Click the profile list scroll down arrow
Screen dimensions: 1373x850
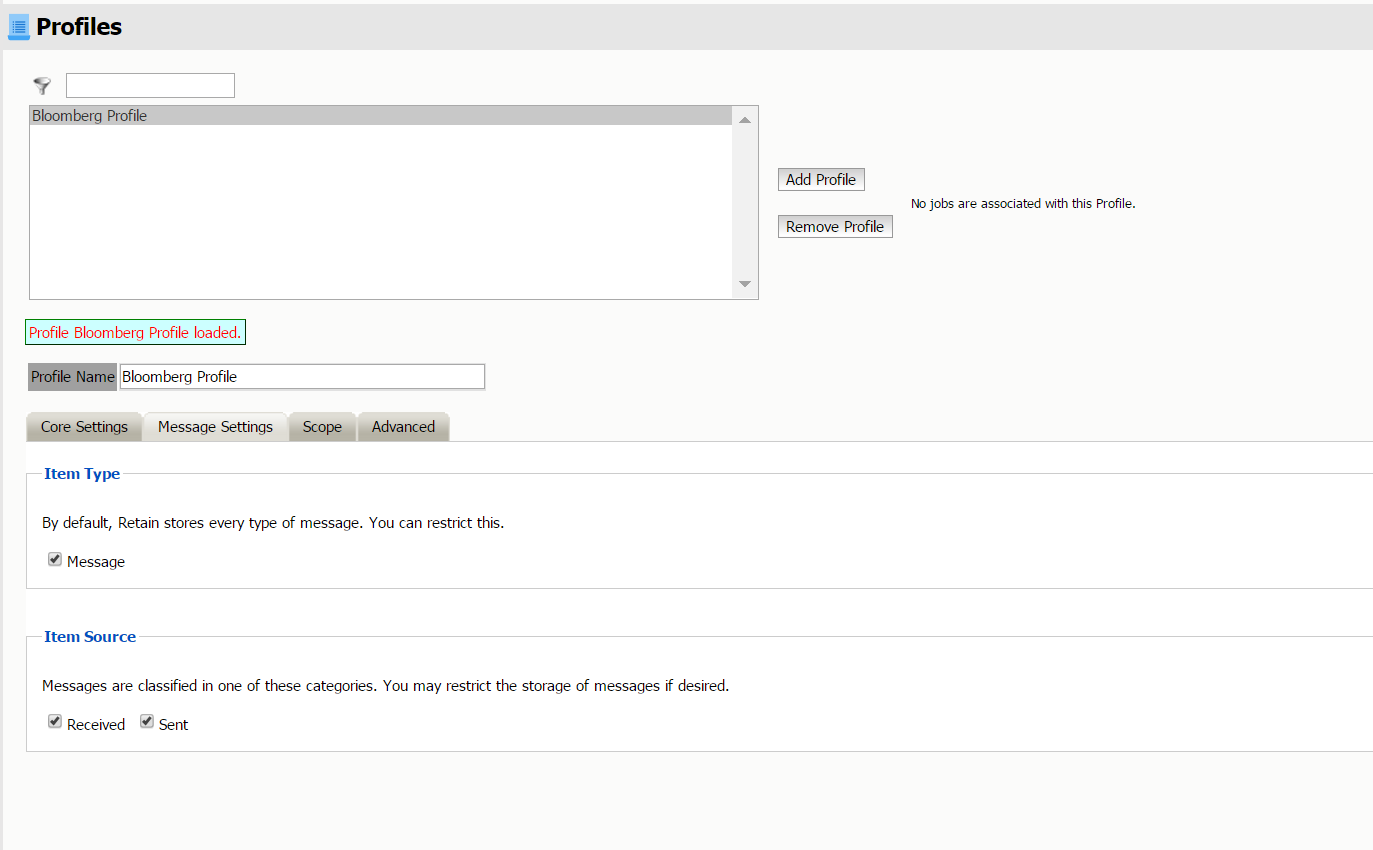tap(745, 284)
